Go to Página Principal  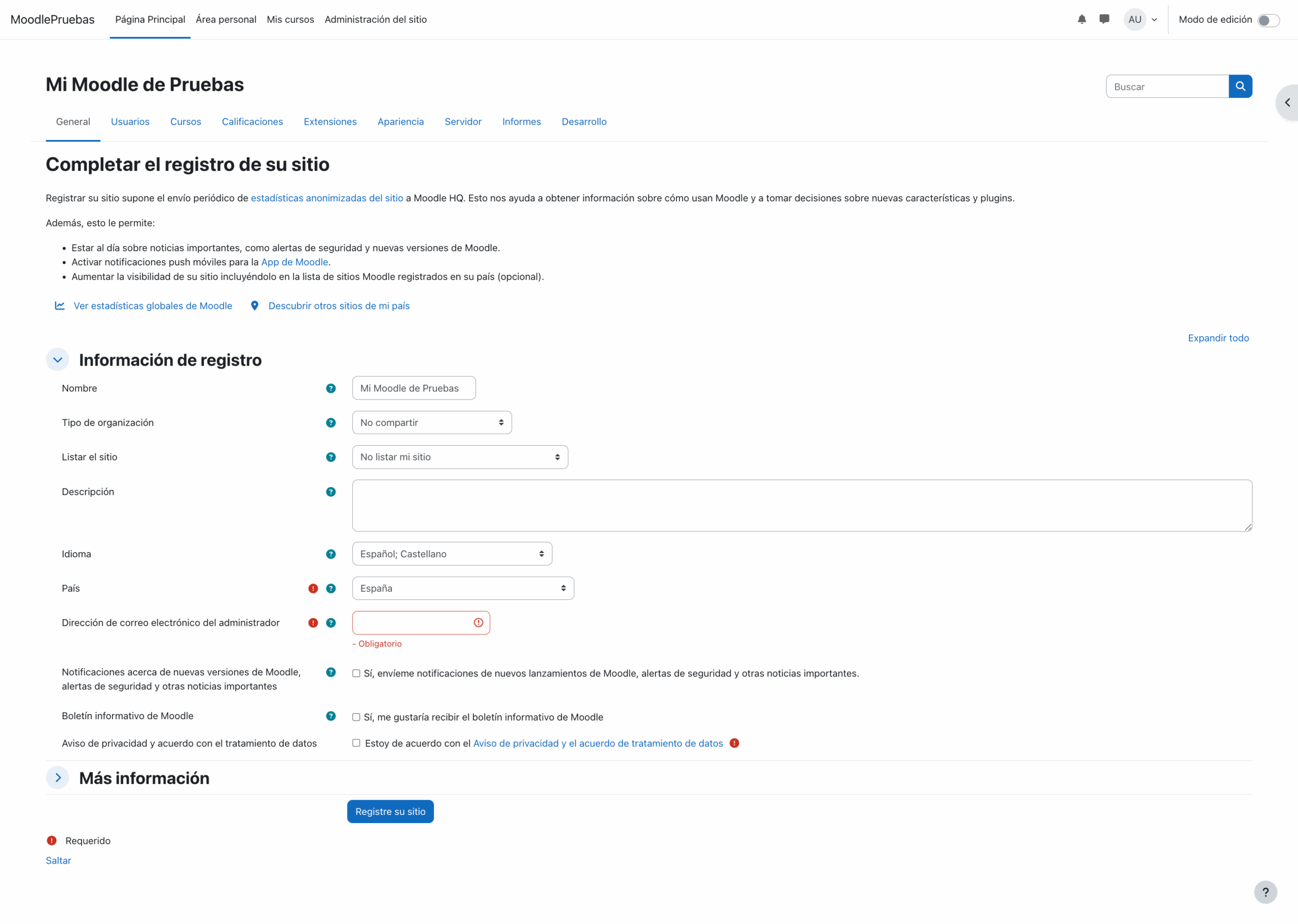[150, 19]
